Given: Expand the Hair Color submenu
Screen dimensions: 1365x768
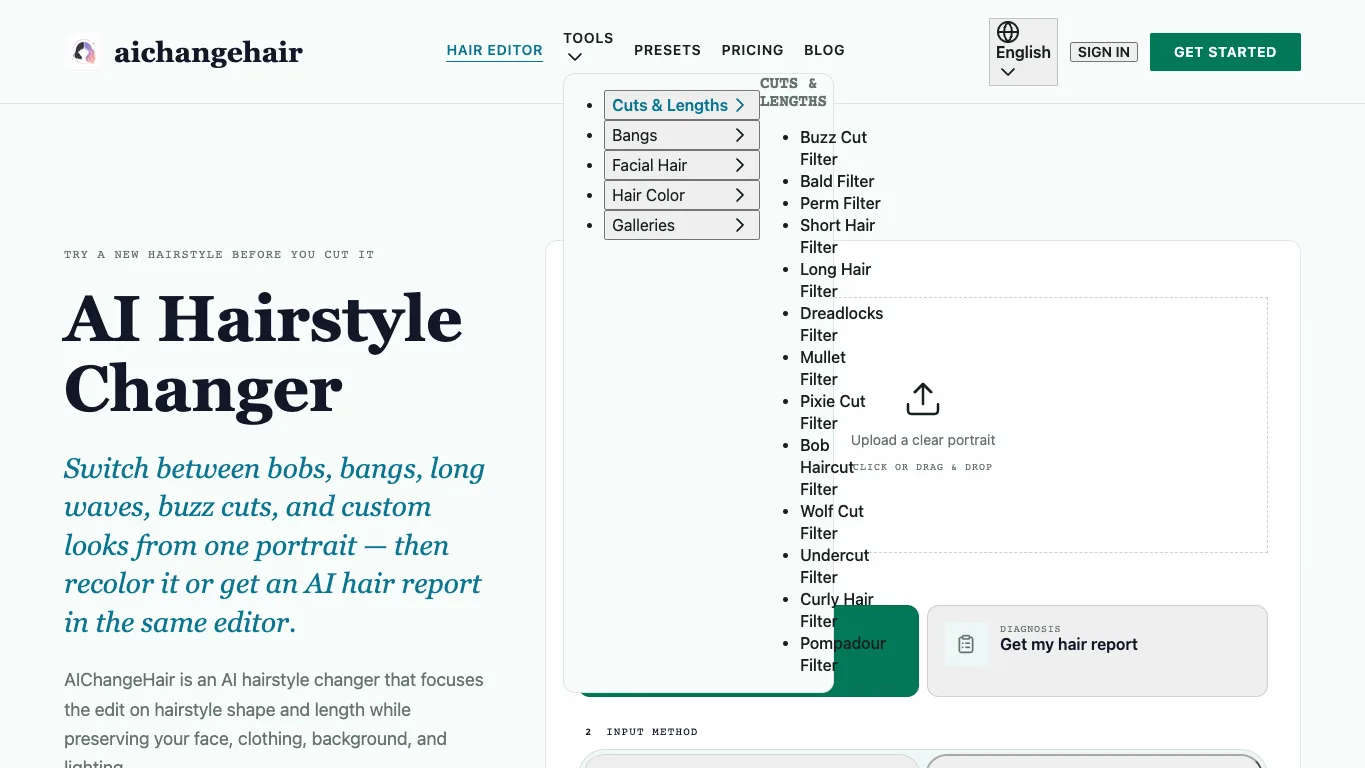Looking at the screenshot, I should 682,195.
